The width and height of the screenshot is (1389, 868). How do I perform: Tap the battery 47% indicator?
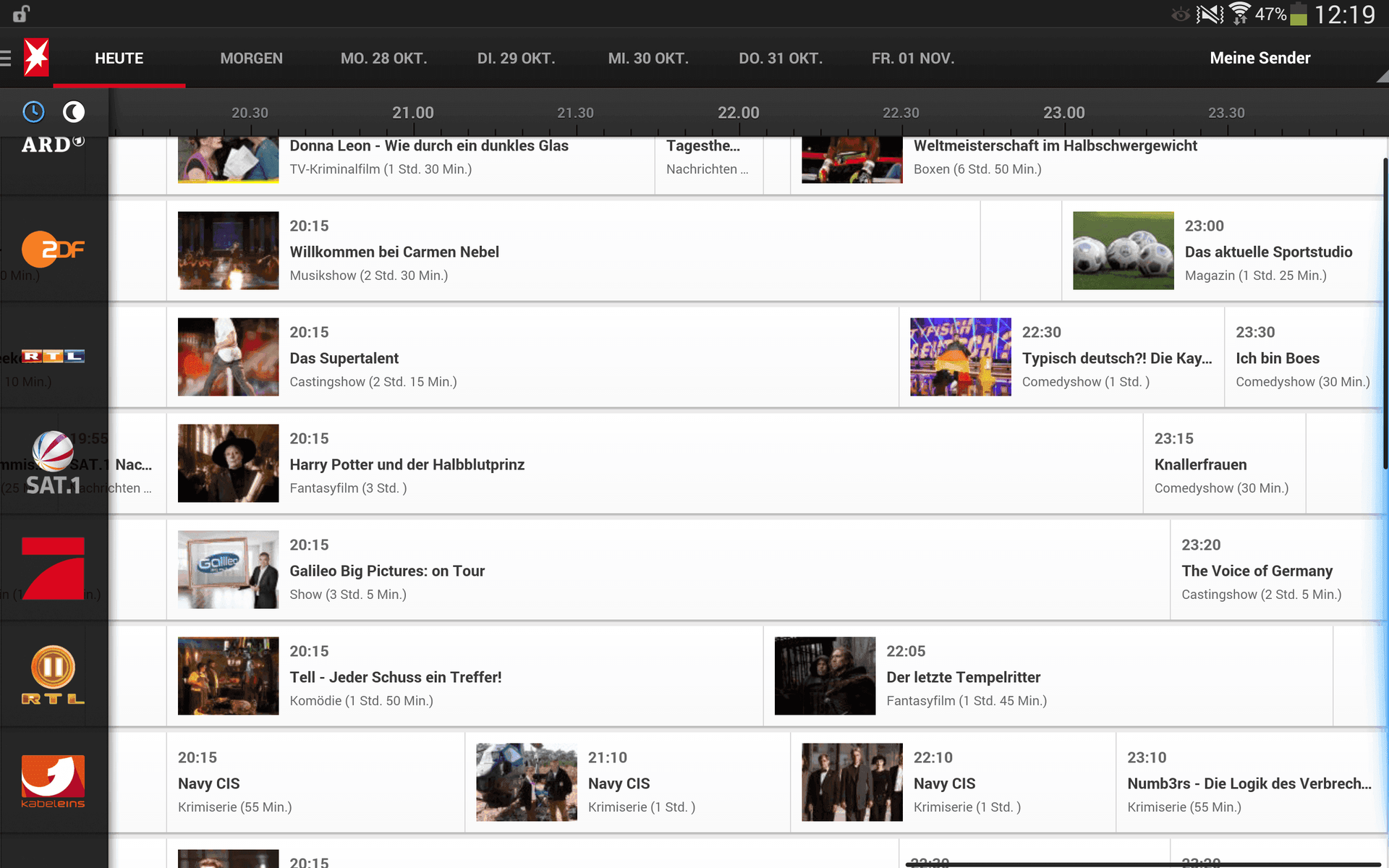(1281, 14)
